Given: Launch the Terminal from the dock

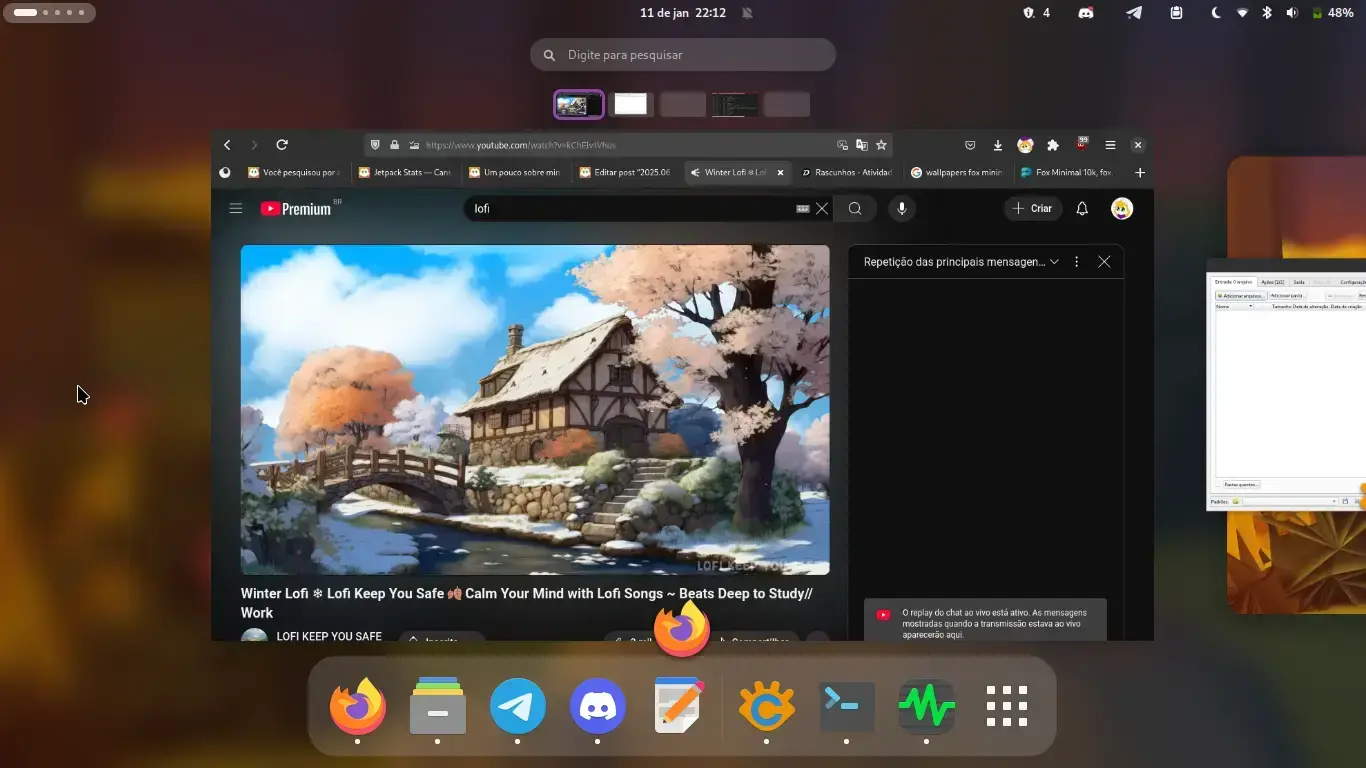Looking at the screenshot, I should 846,706.
